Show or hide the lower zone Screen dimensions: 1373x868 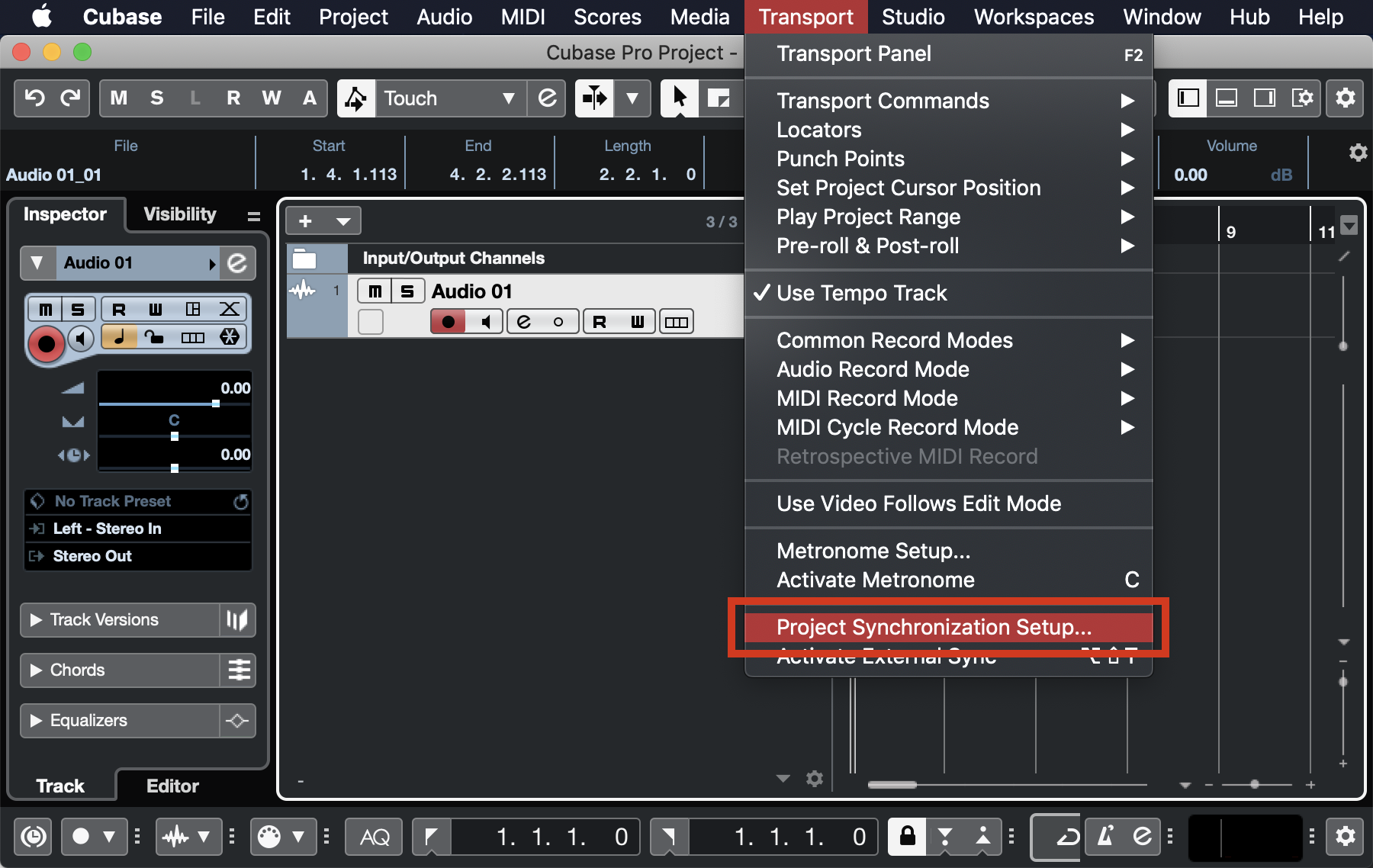click(1227, 98)
